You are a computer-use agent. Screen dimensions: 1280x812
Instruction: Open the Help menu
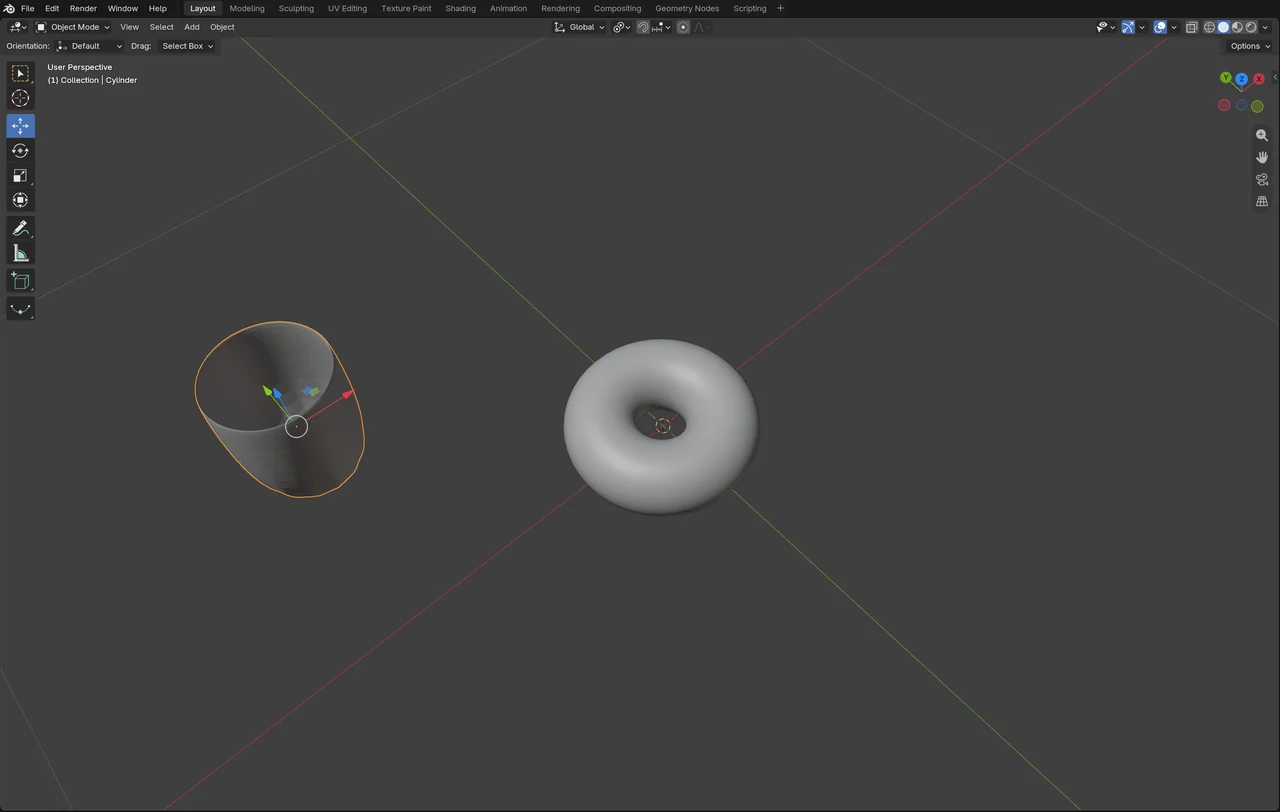(158, 8)
